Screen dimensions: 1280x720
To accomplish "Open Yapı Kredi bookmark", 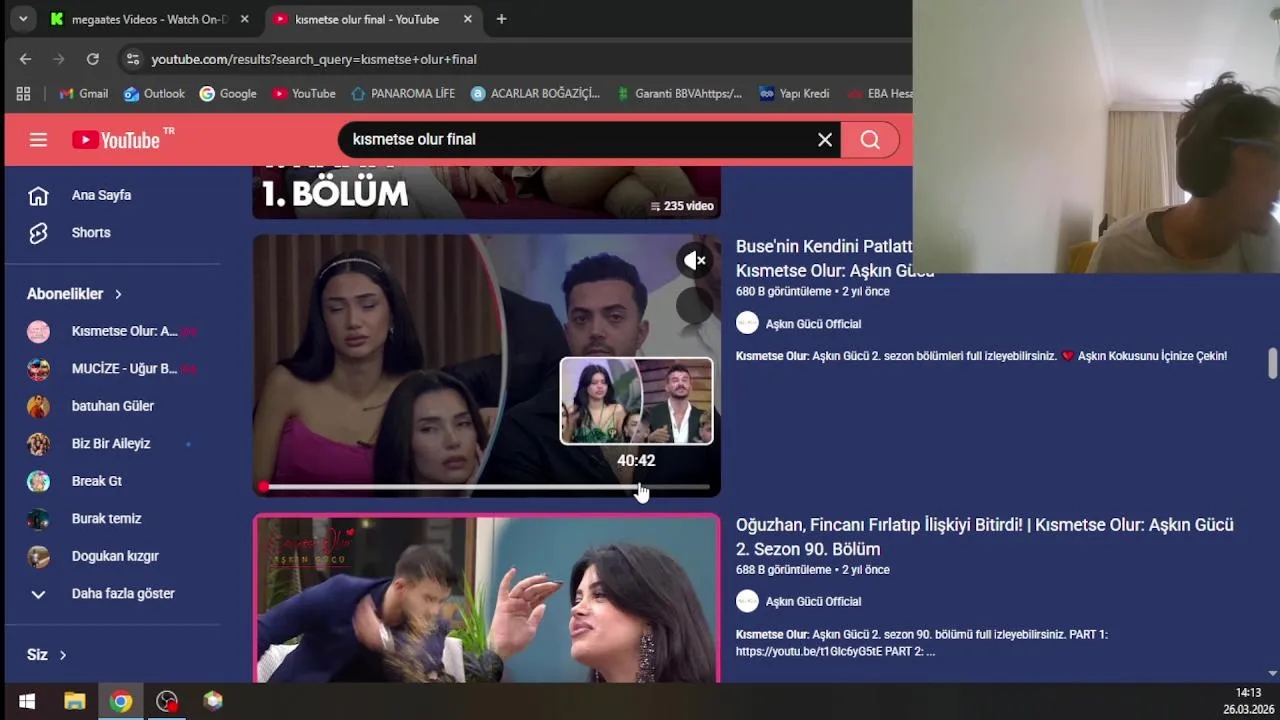I will tap(794, 93).
